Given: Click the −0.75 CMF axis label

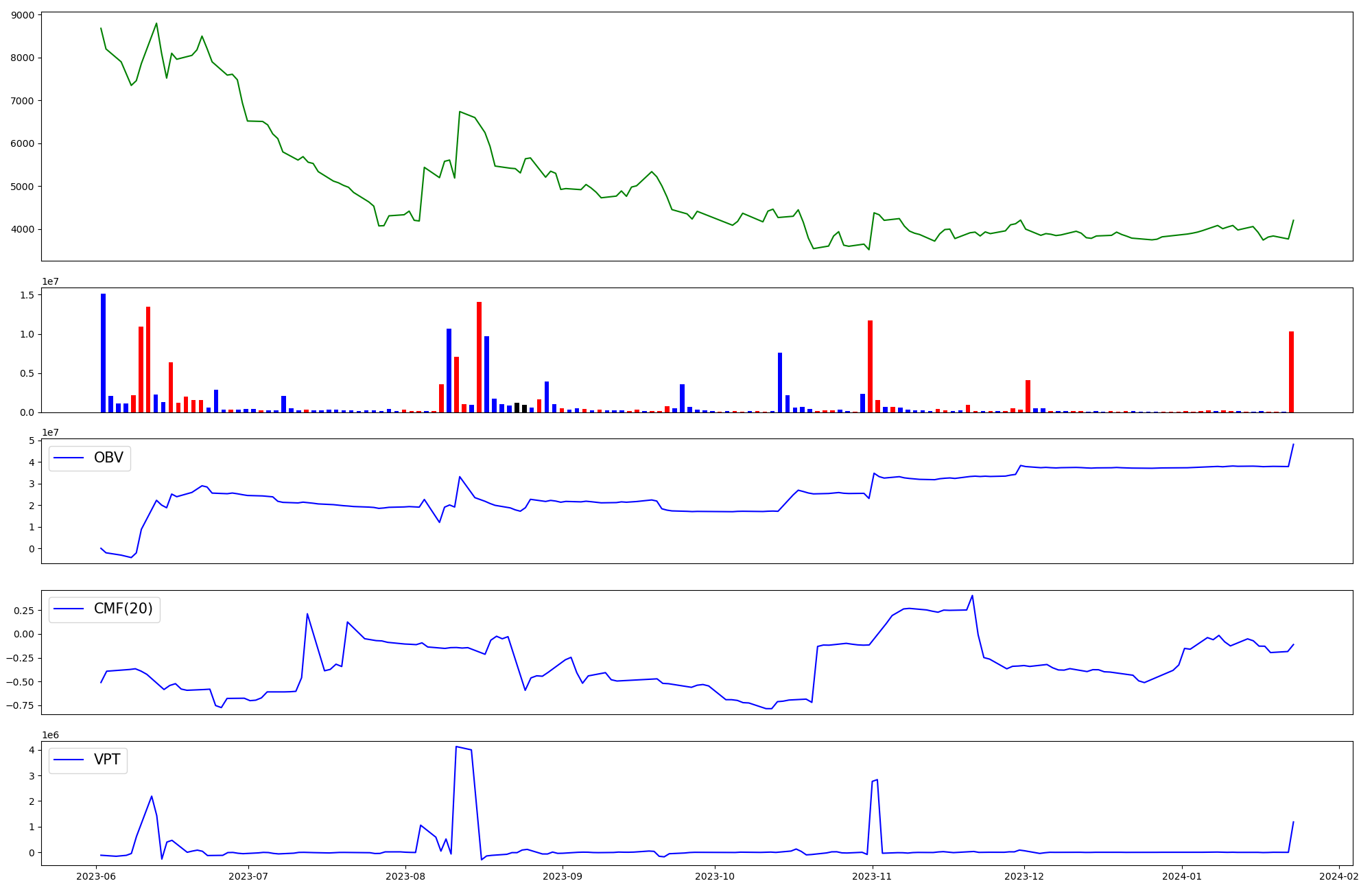Looking at the screenshot, I should [x=20, y=705].
